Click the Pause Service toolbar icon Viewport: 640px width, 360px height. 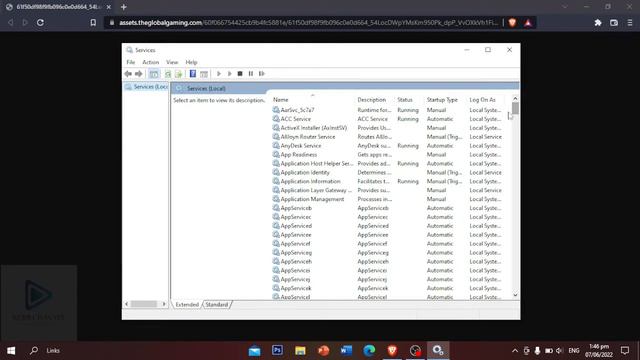tap(251, 73)
